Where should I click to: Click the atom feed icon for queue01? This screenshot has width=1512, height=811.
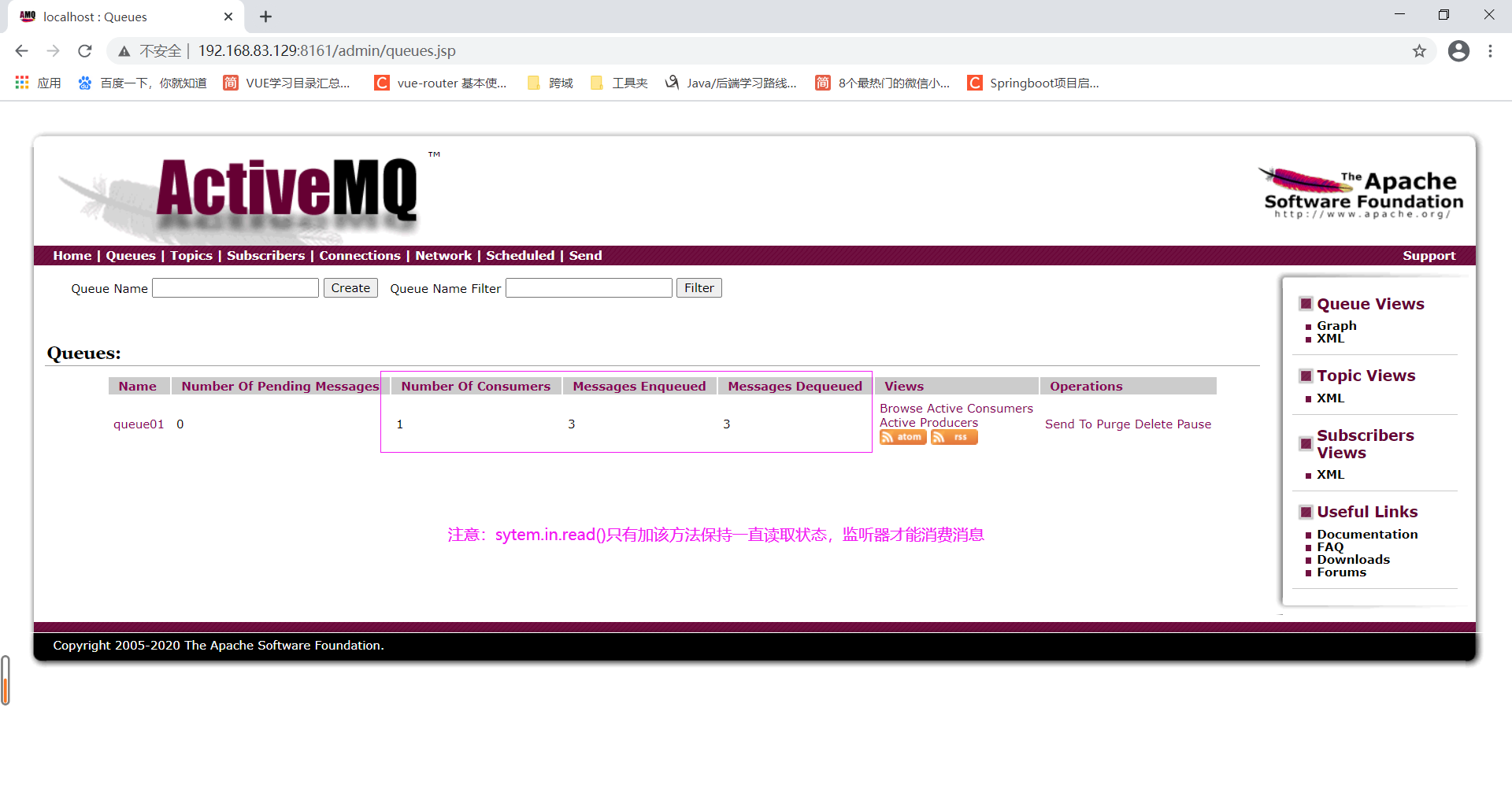pyautogui.click(x=902, y=437)
